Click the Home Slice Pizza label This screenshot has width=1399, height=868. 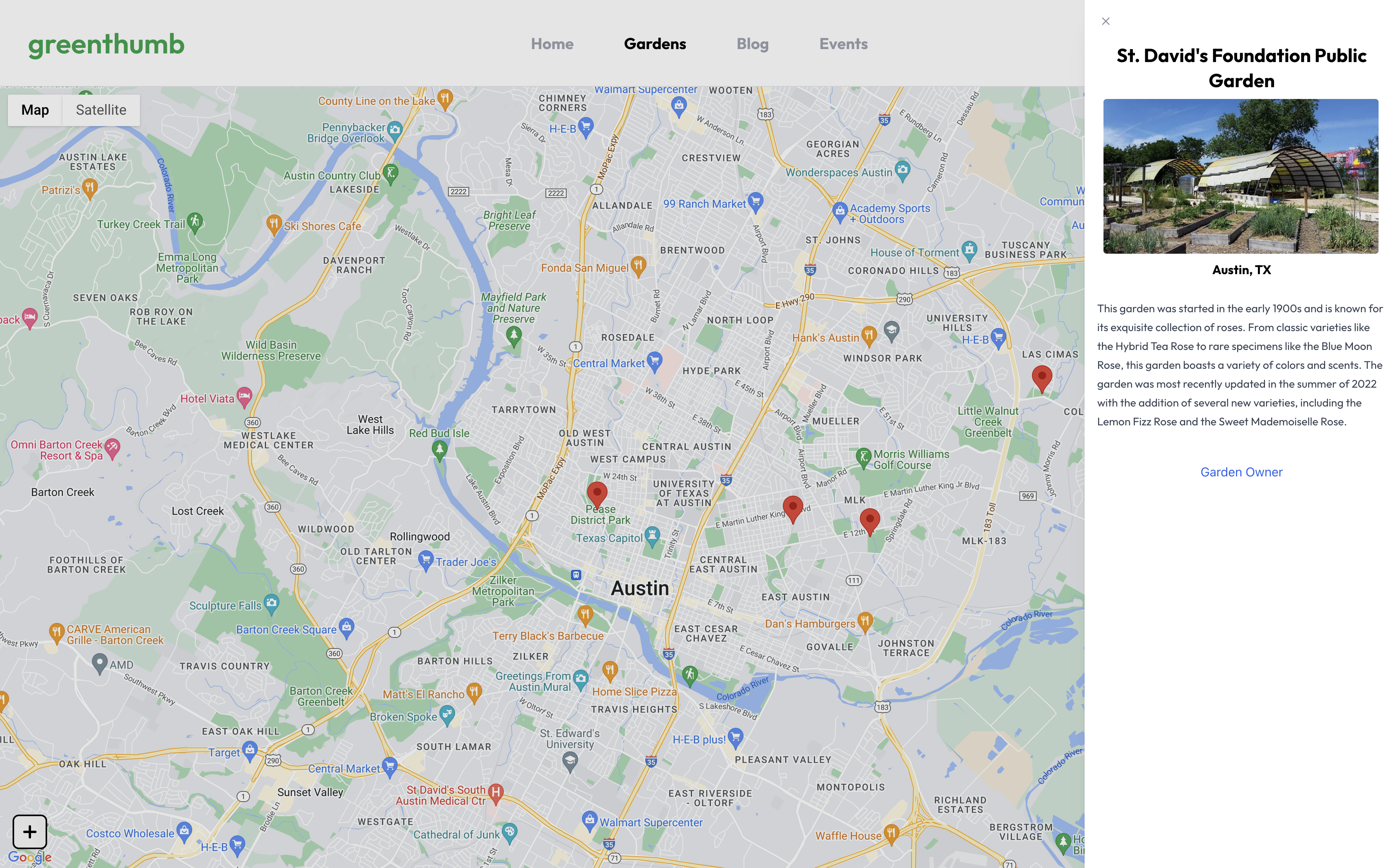[635, 692]
